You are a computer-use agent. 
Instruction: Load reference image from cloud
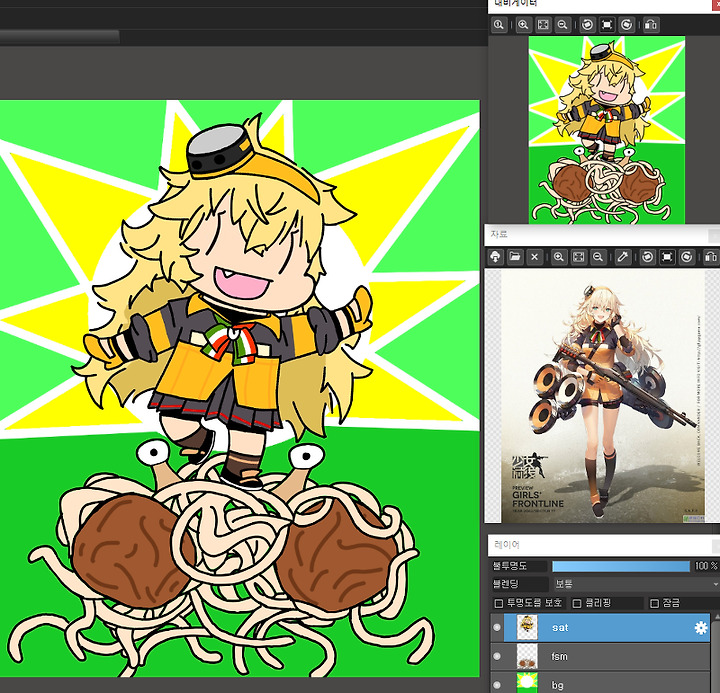pos(495,257)
